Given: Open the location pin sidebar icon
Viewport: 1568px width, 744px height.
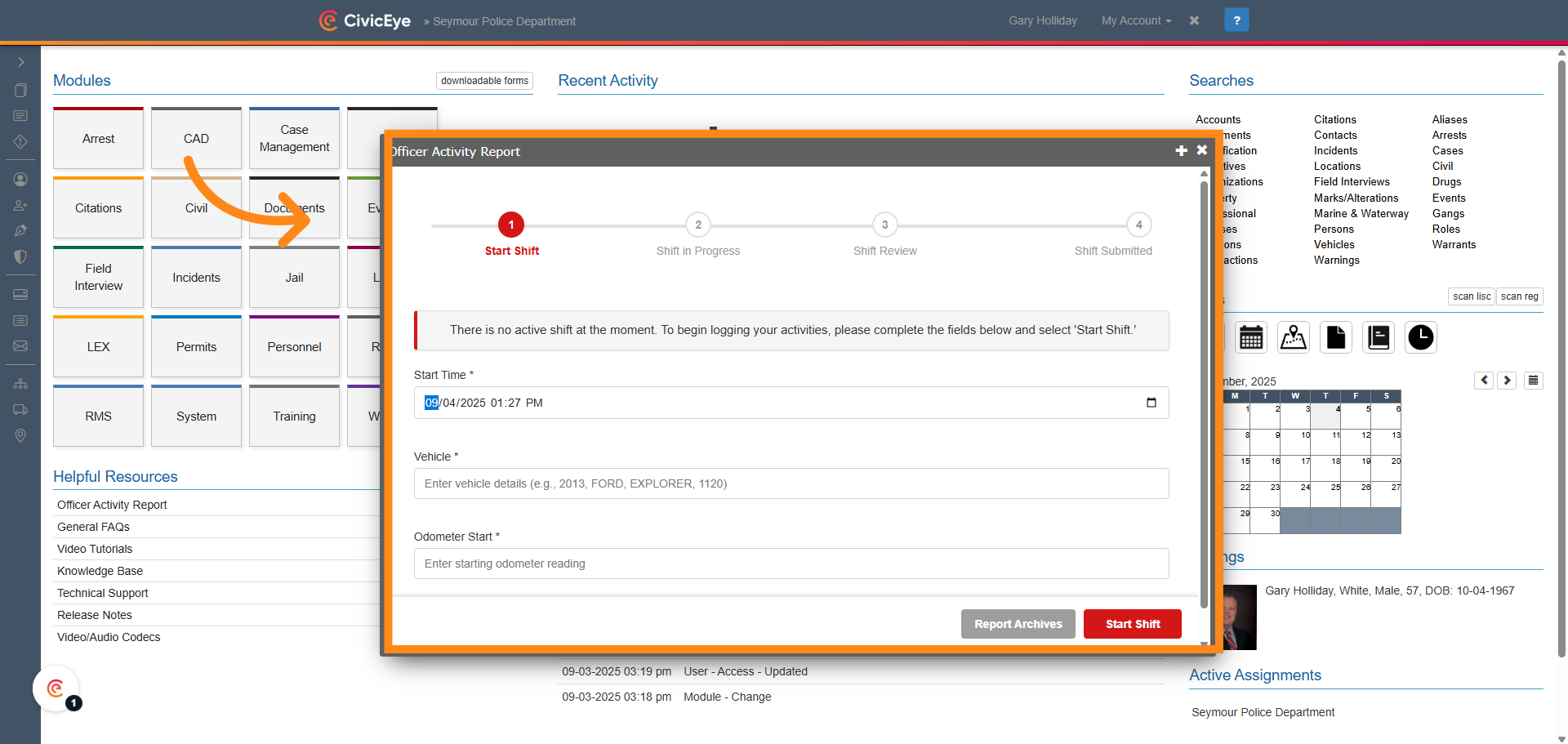Looking at the screenshot, I should (20, 435).
